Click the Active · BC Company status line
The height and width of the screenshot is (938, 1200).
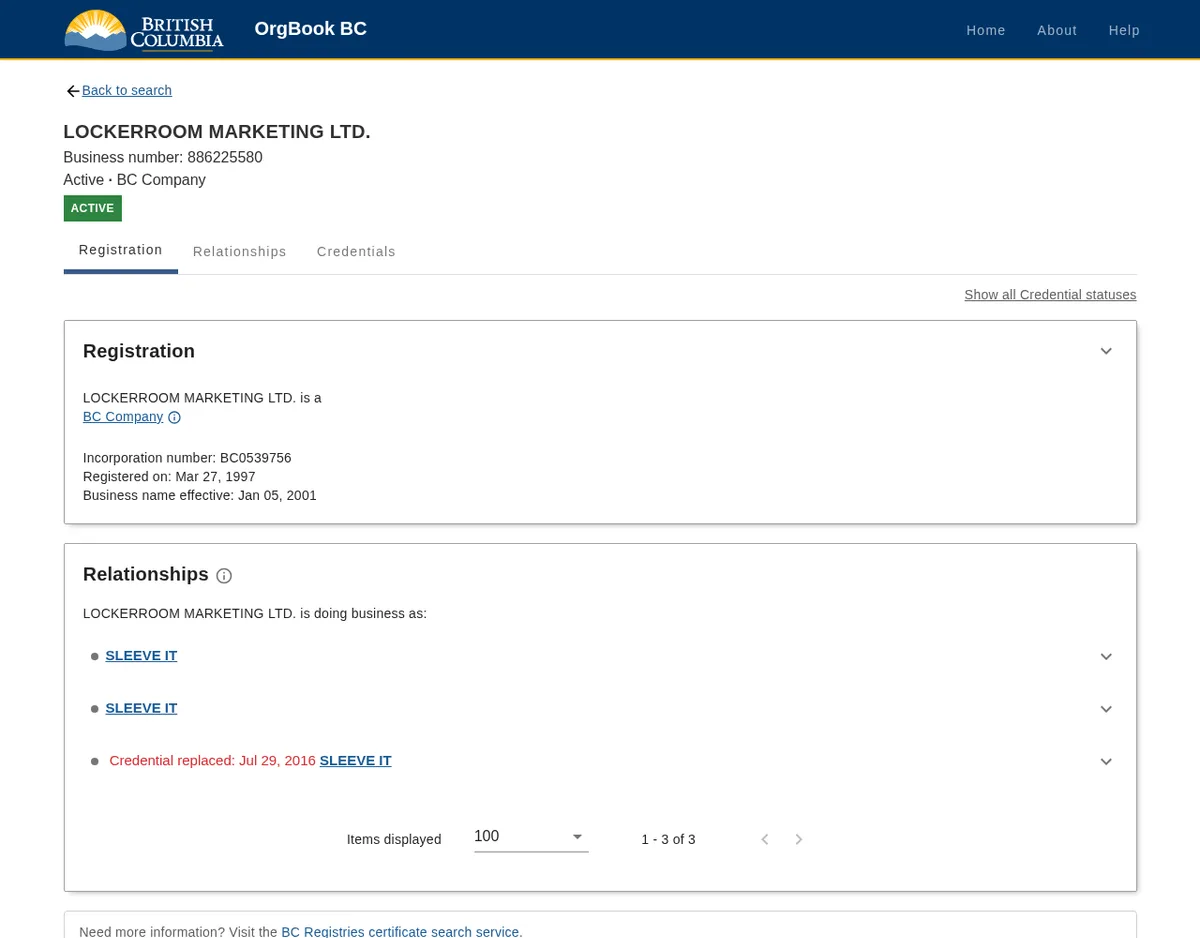(134, 181)
